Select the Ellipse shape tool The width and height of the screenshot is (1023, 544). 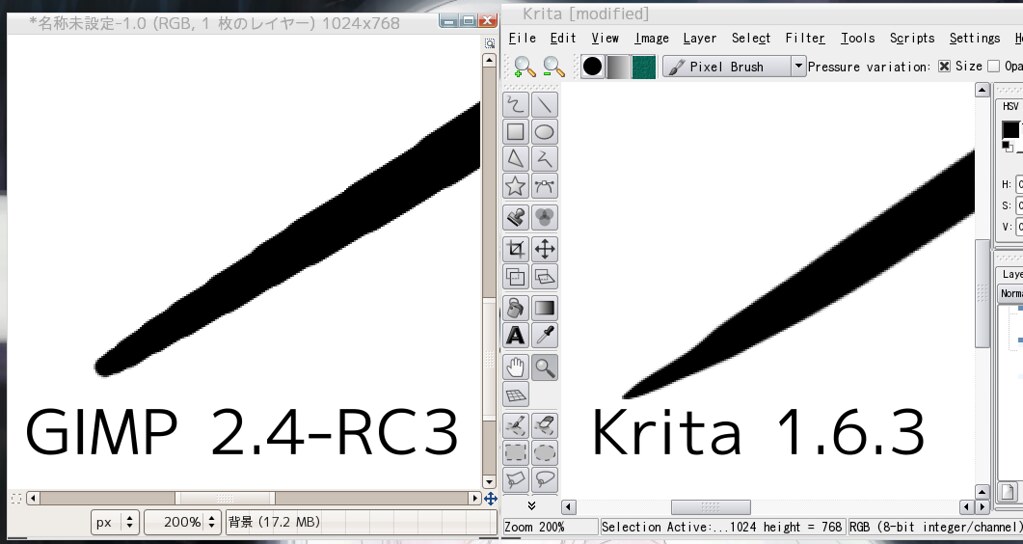544,132
